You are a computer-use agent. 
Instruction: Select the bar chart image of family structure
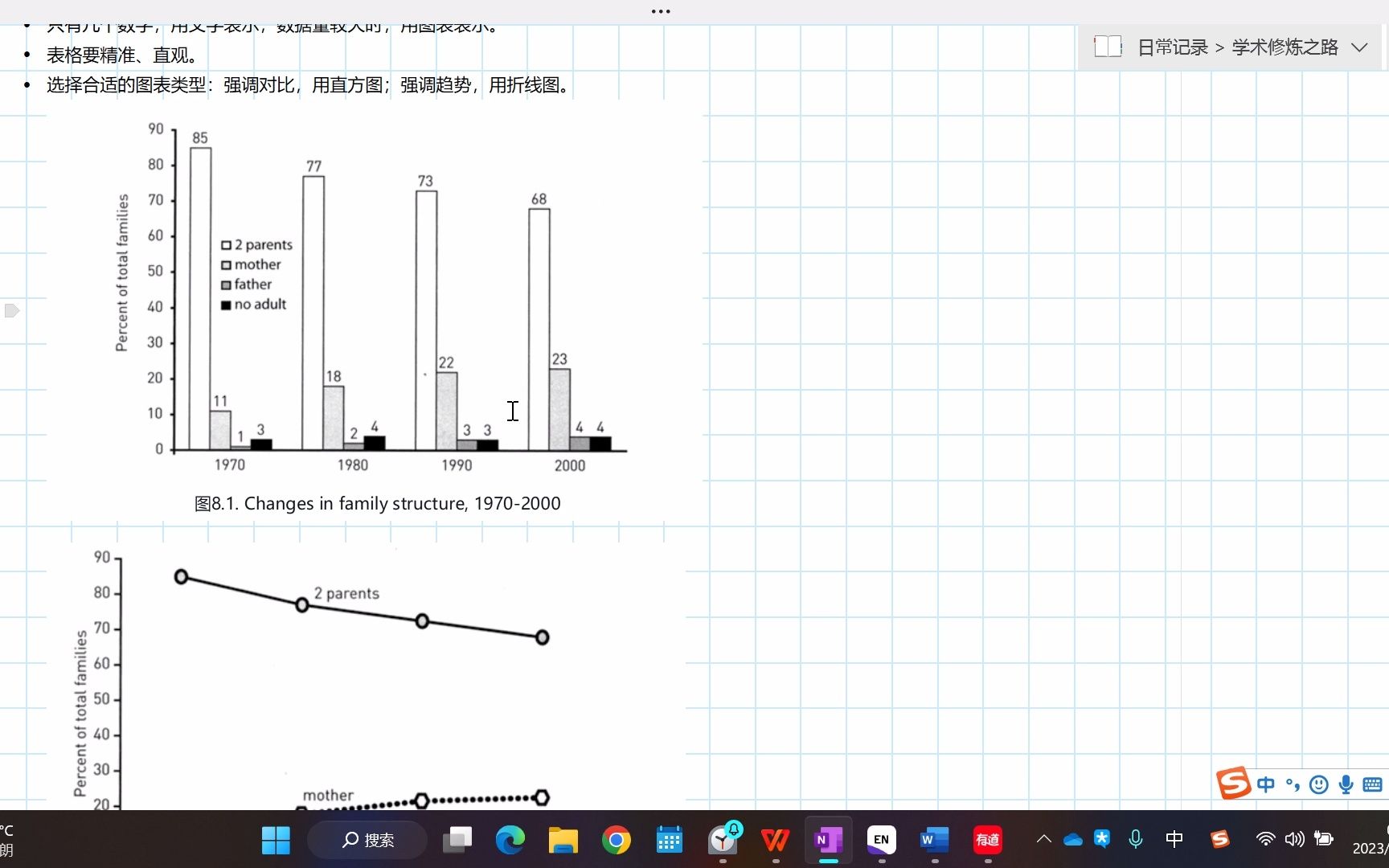[x=375, y=297]
